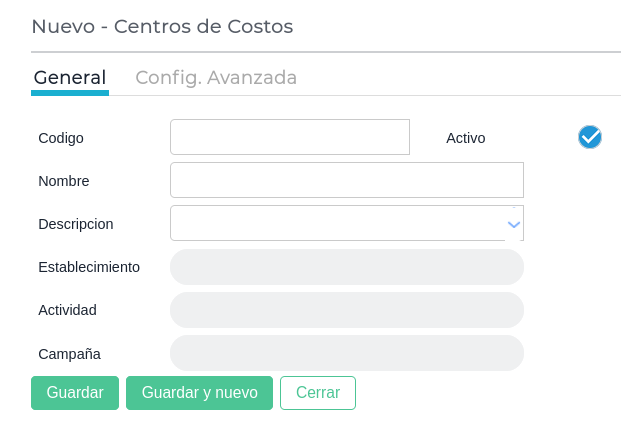Click into the Nombre text field

(347, 180)
